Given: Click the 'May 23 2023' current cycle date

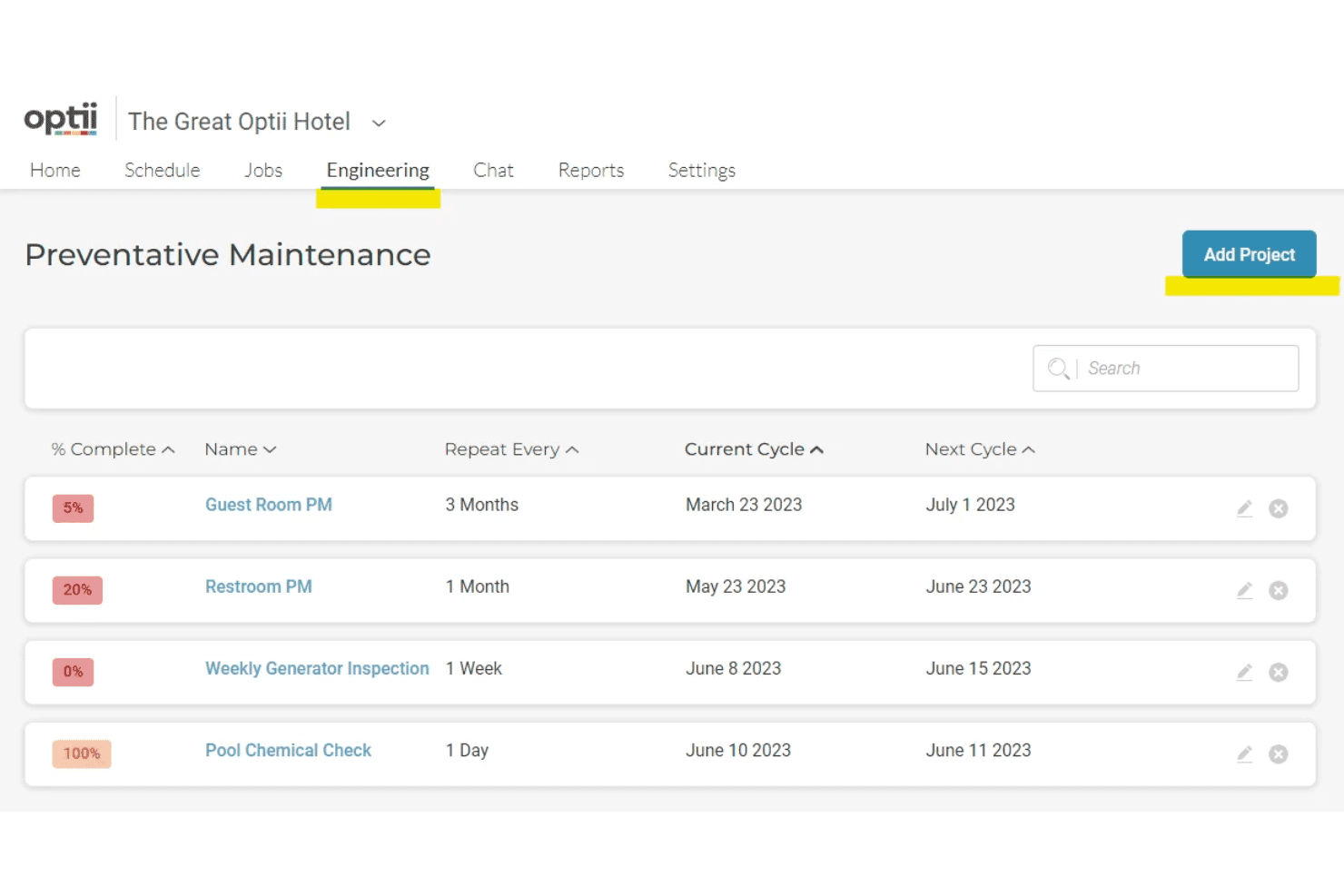Looking at the screenshot, I should [736, 586].
